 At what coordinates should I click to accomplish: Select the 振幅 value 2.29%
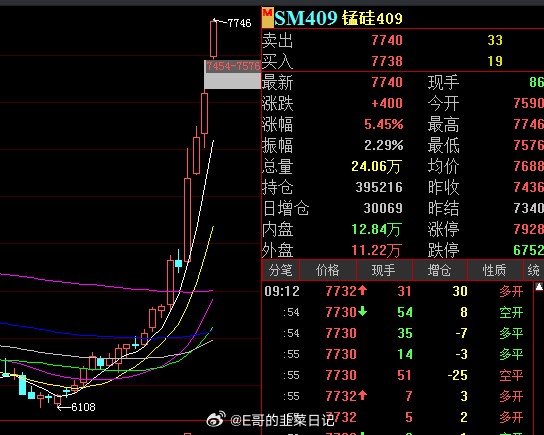[x=384, y=145]
